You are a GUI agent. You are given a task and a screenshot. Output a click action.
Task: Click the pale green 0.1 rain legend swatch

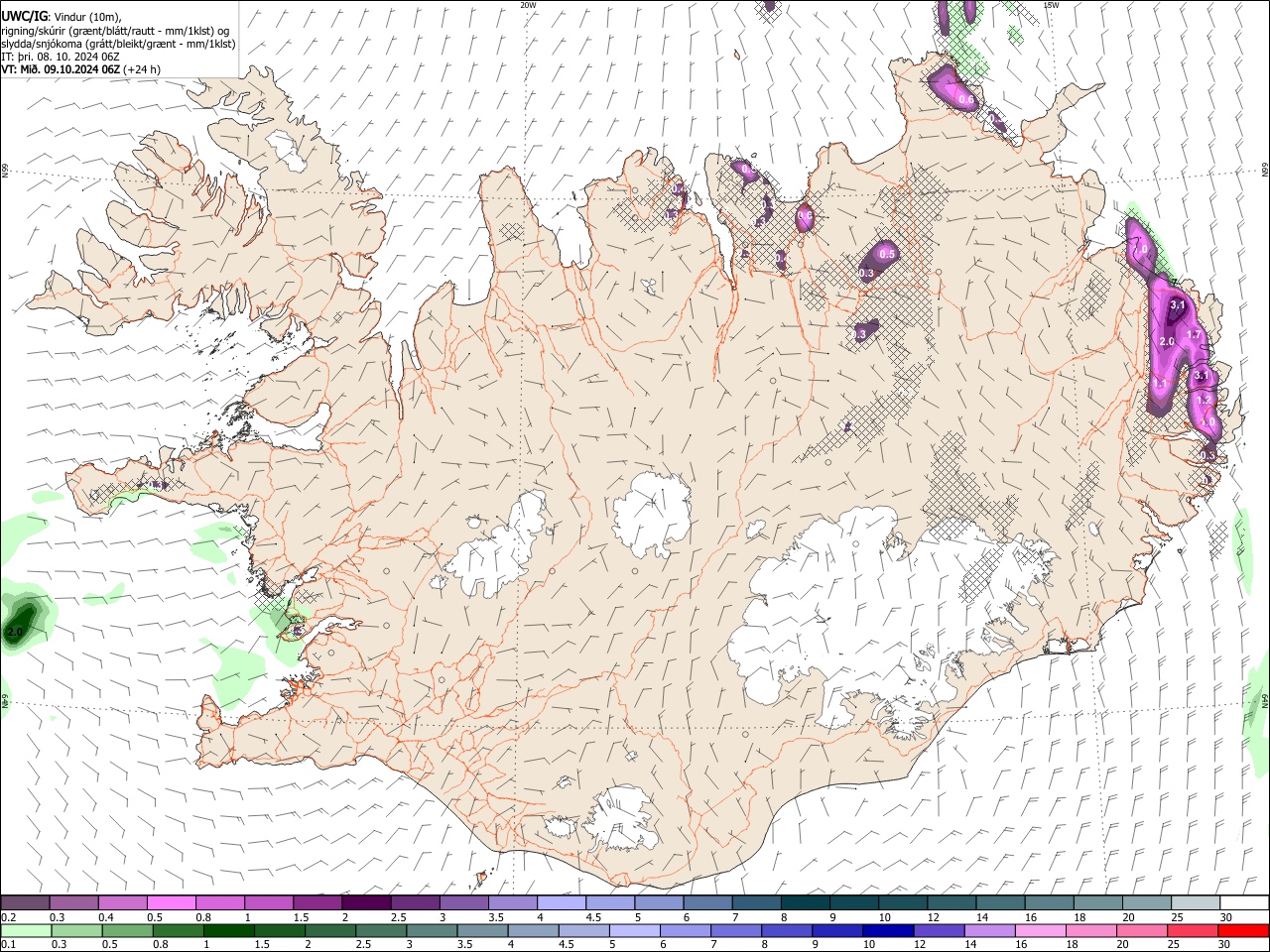[x=26, y=931]
